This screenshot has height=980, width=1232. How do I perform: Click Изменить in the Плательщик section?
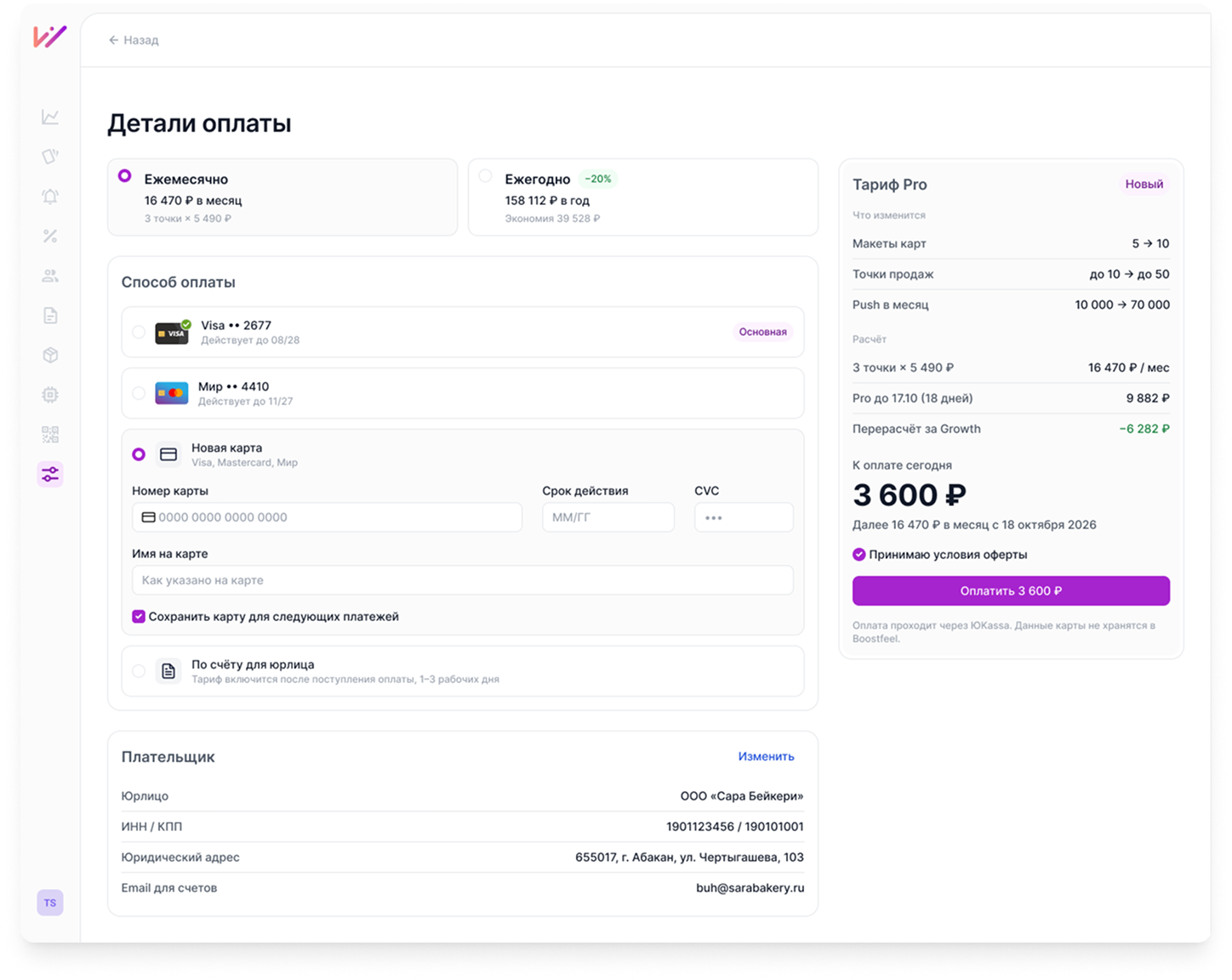click(766, 756)
